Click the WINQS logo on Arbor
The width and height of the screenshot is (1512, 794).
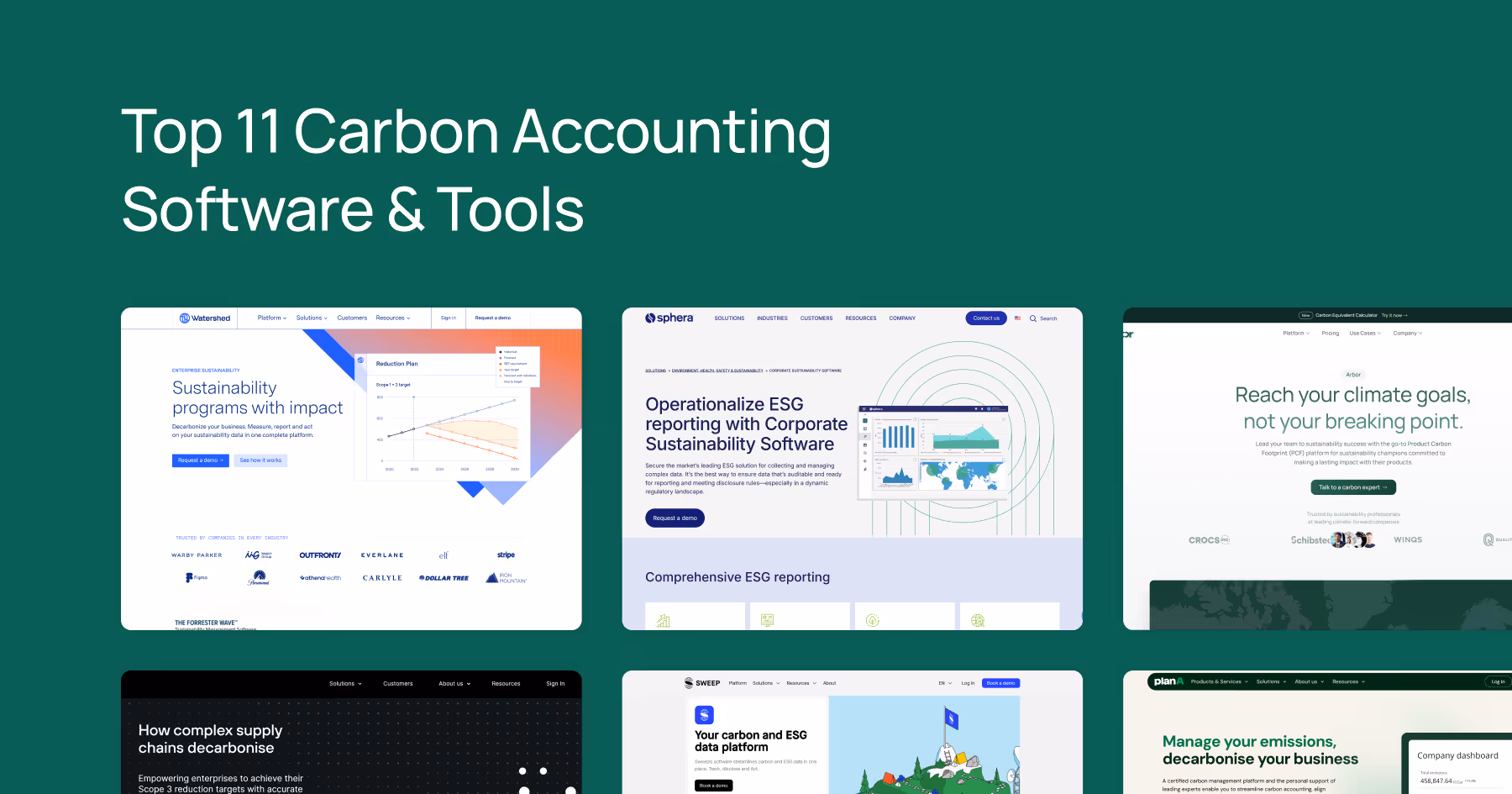1408,540
